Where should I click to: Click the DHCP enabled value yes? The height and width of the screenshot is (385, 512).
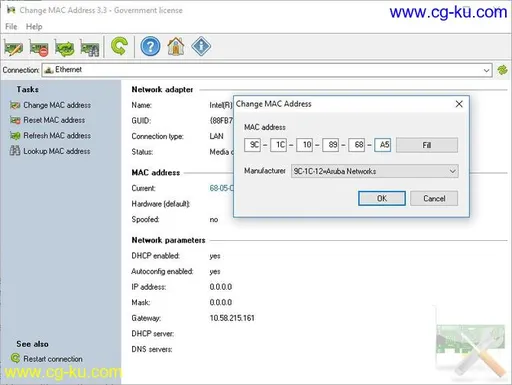pyautogui.click(x=215, y=256)
